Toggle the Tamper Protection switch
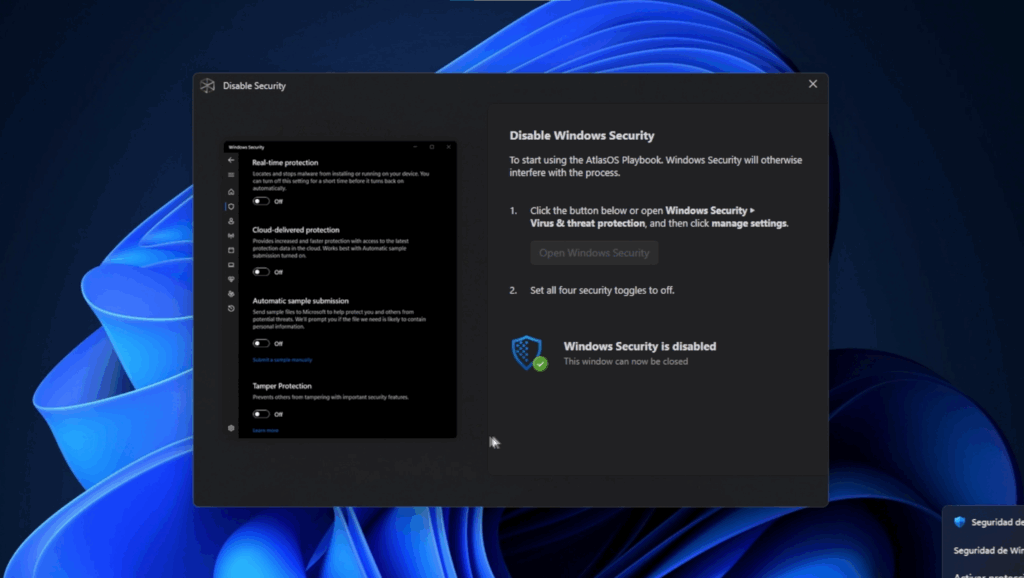Screen dimensions: 1024x578 pos(264,413)
